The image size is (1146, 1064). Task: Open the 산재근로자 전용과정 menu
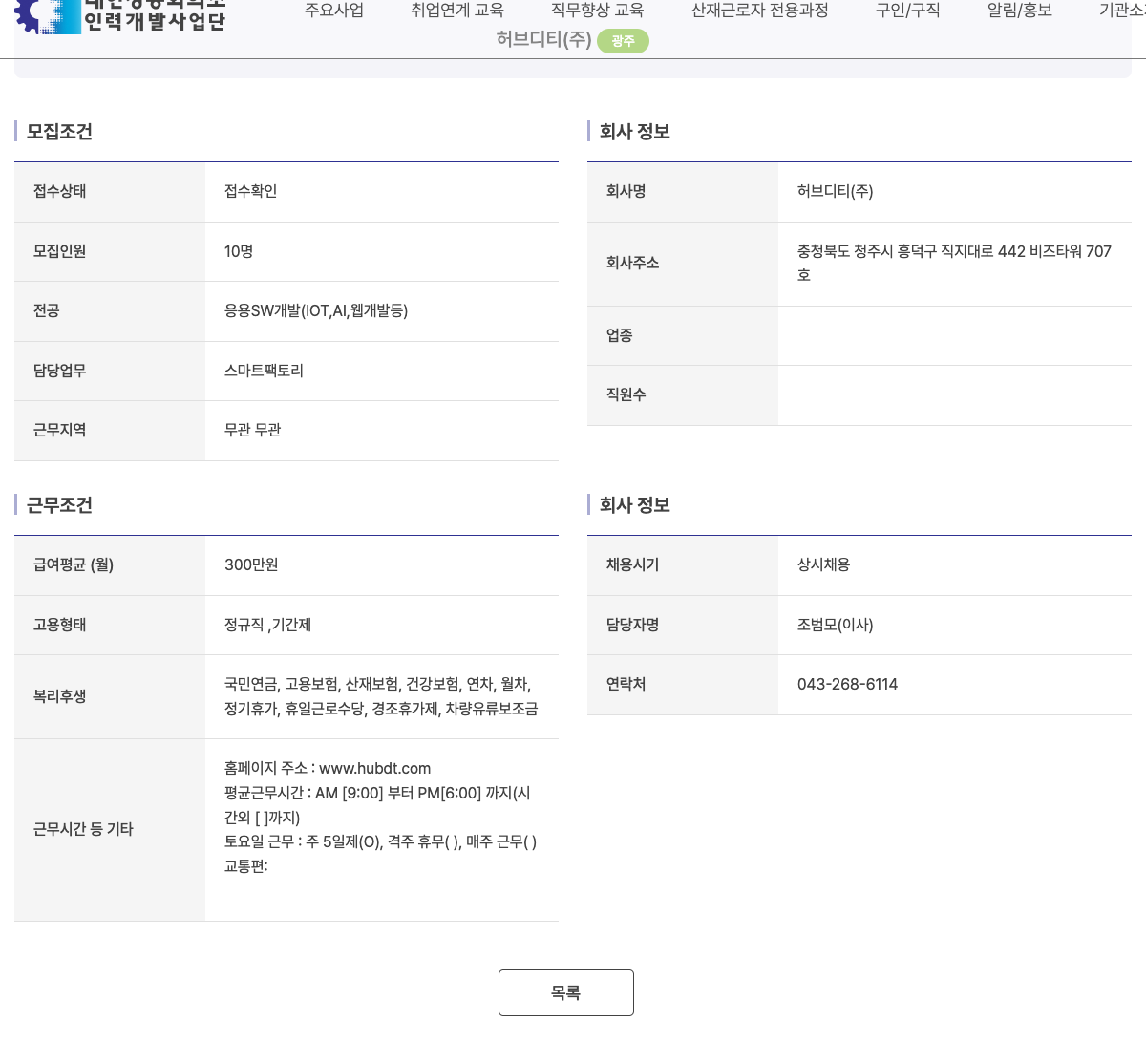tap(760, 11)
